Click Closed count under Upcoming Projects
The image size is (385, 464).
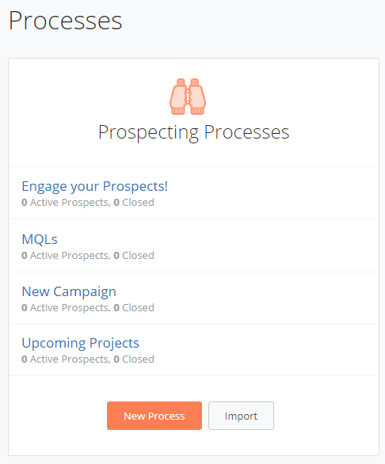(134, 359)
